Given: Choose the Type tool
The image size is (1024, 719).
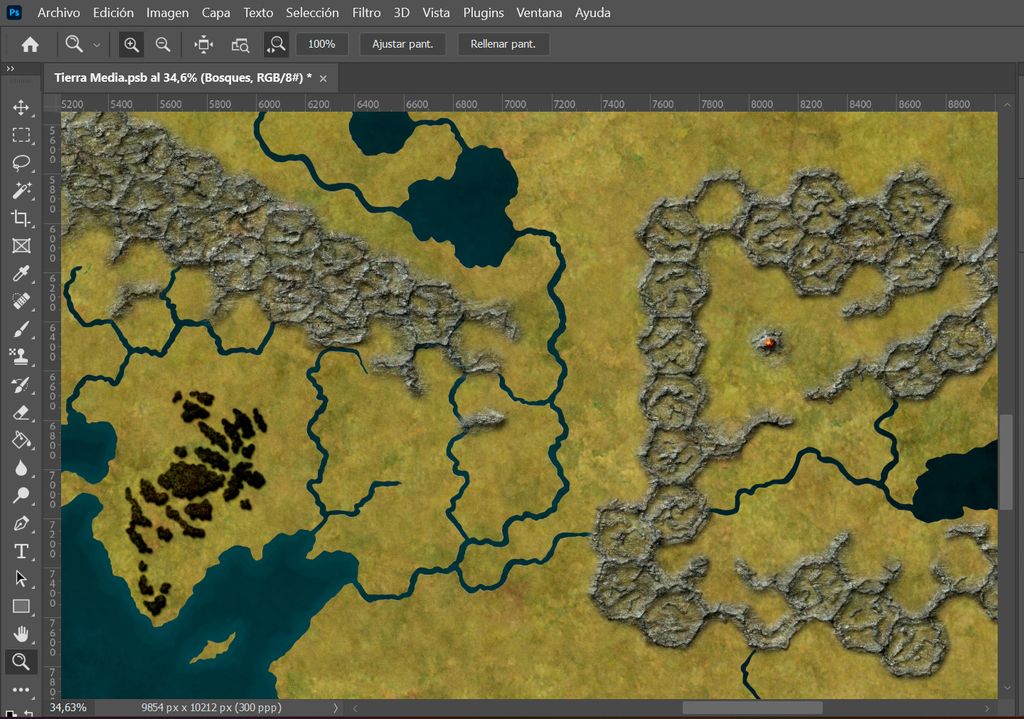Looking at the screenshot, I should 22,550.
